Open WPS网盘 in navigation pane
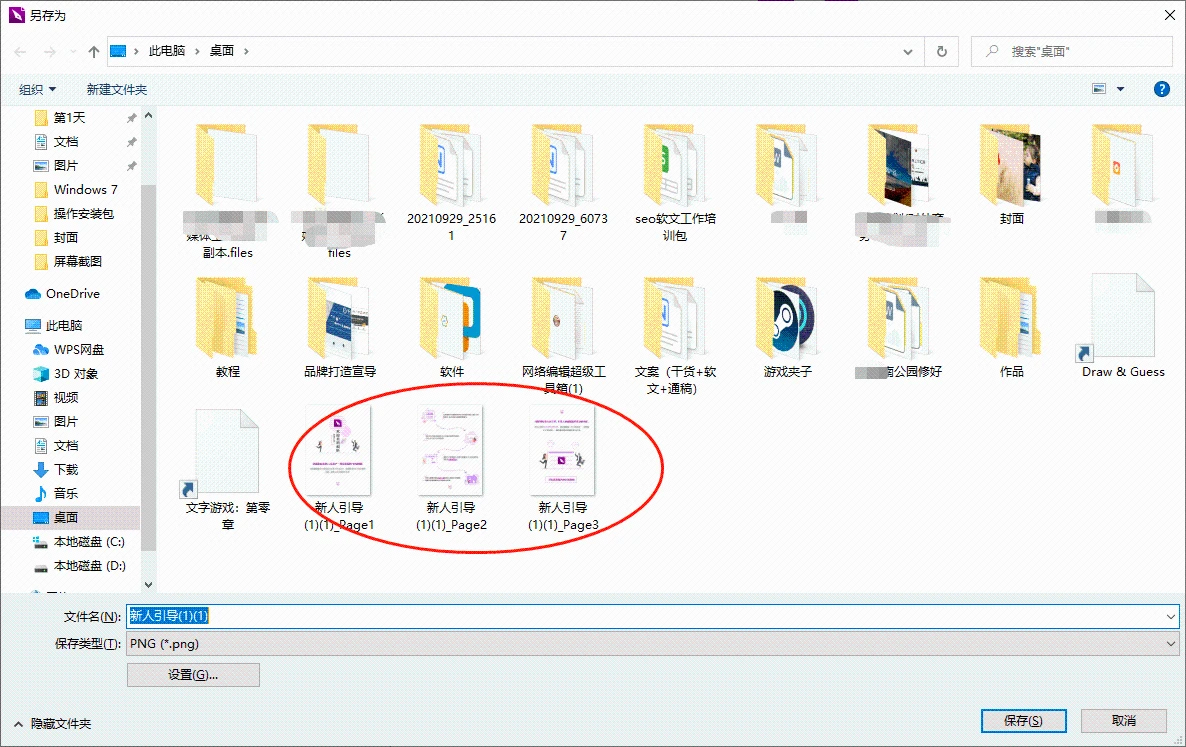Screen dimensions: 1186x747 click(x=79, y=350)
